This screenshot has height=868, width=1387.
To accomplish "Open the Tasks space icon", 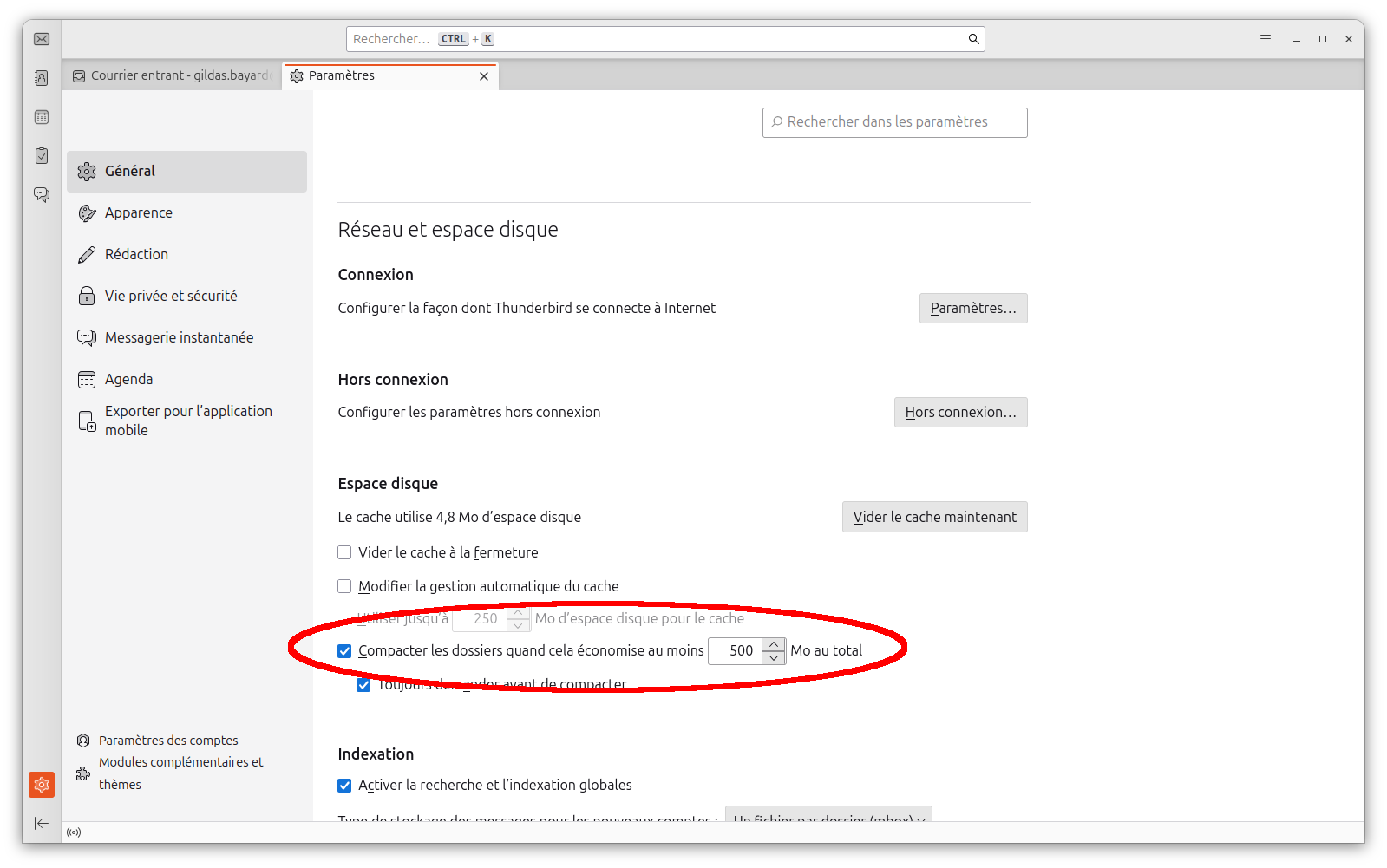I will coord(42,156).
